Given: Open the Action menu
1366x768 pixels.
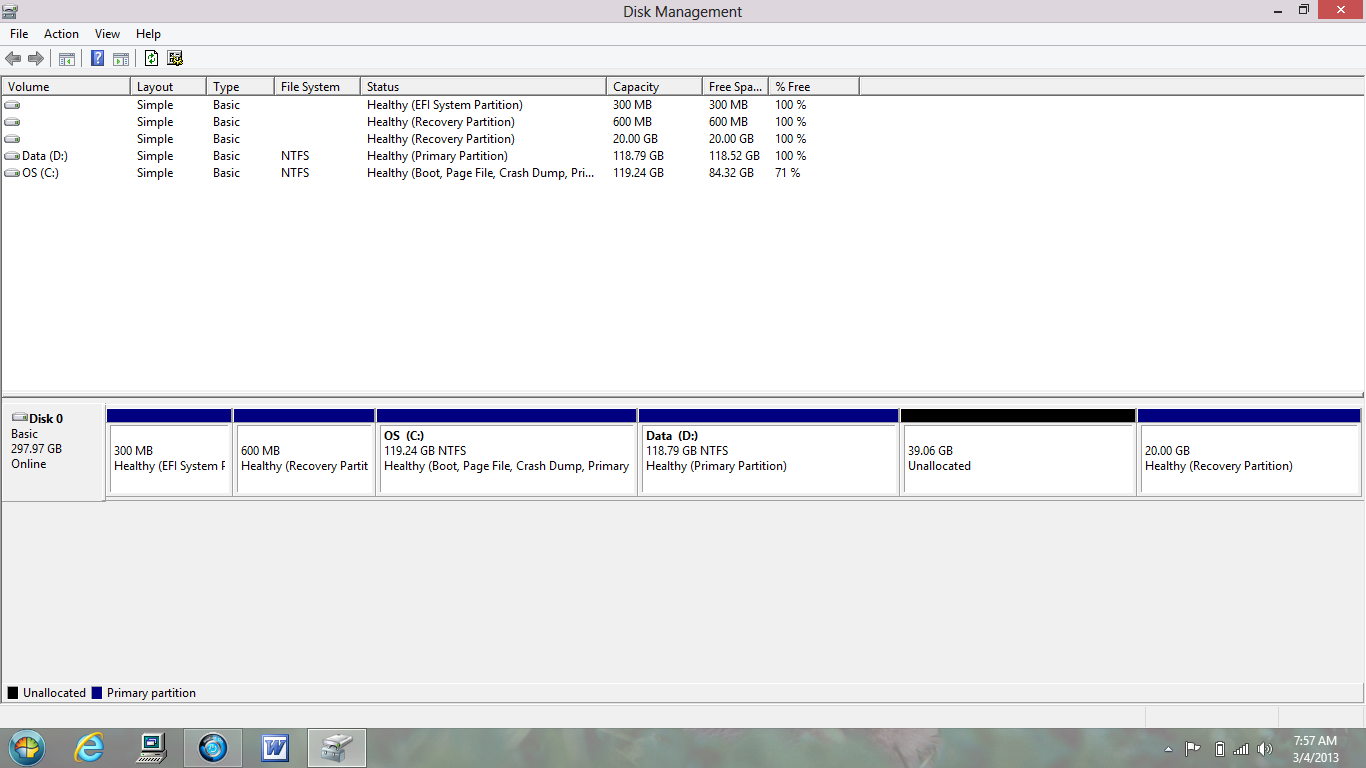Looking at the screenshot, I should [61, 34].
